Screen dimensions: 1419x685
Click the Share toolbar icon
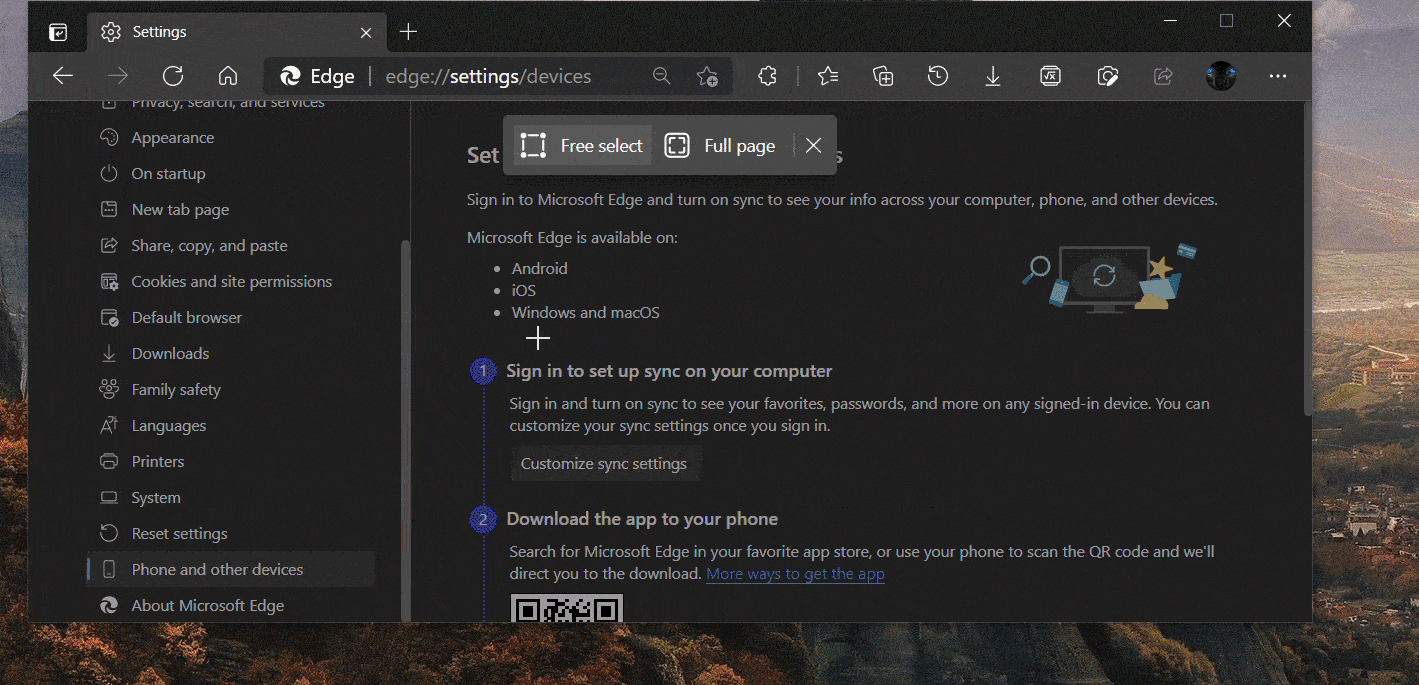coord(1163,76)
